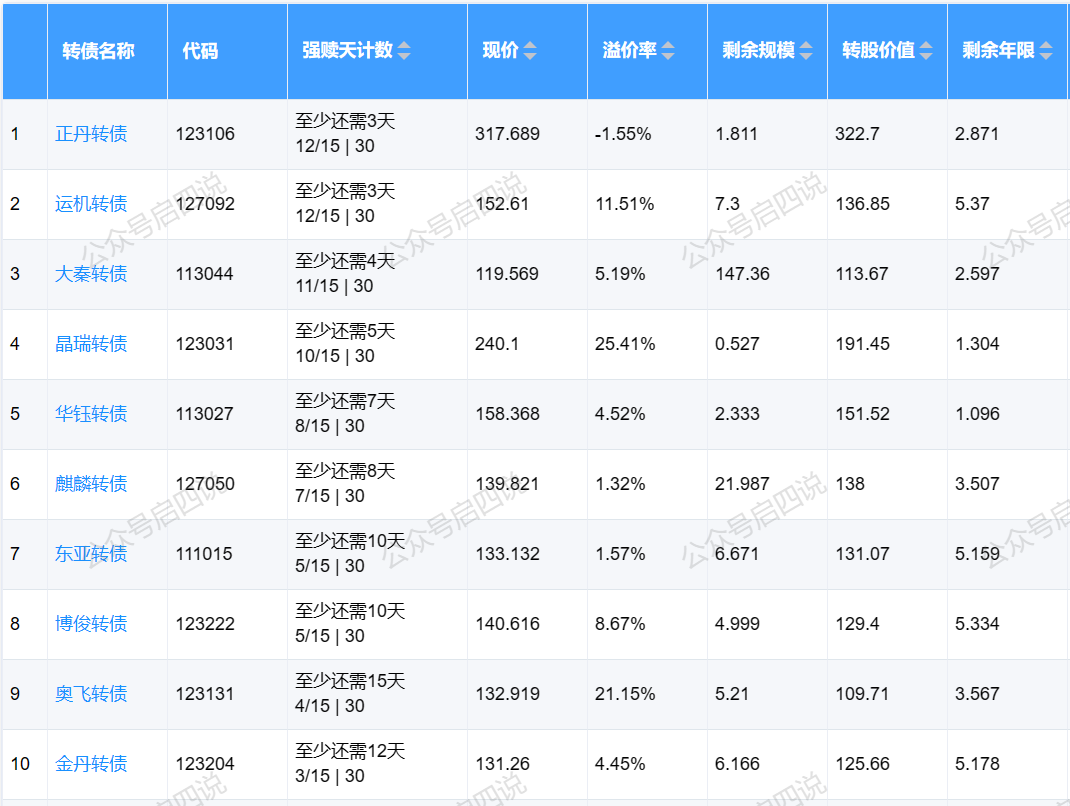Click the 剩余规模 sort arrows icon

[806, 51]
